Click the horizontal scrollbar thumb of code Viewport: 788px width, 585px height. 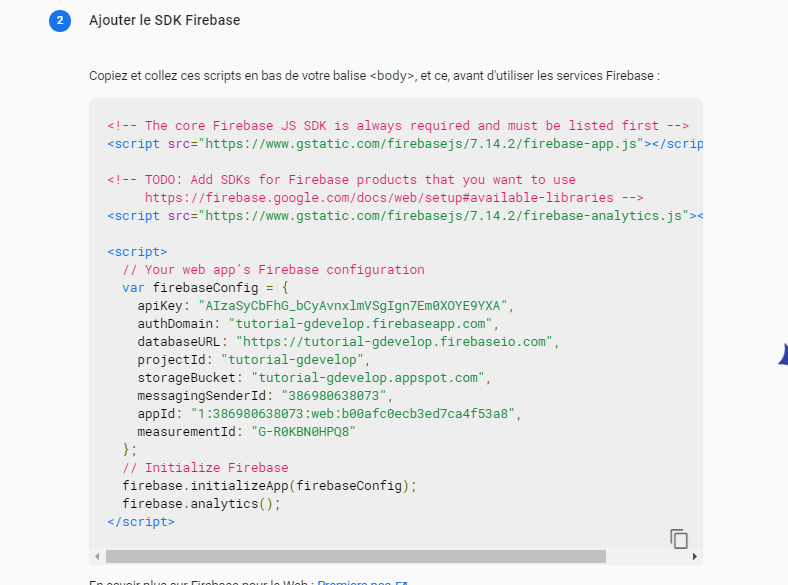click(x=355, y=557)
